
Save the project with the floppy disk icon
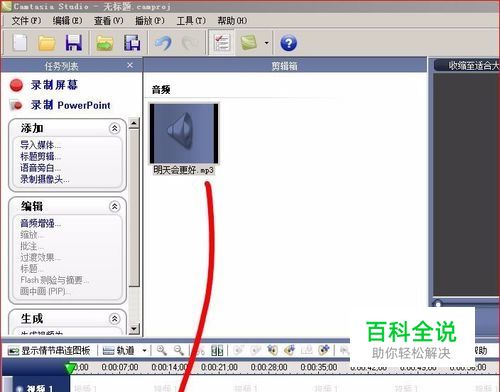click(74, 43)
